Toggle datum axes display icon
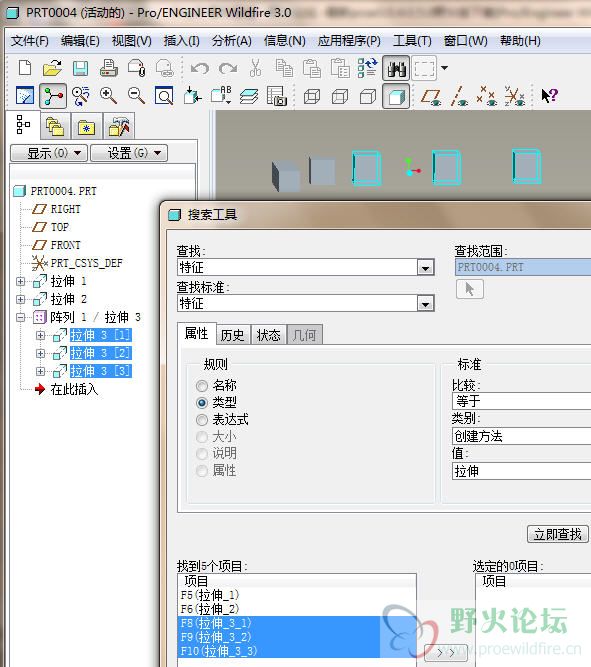Screen dimensions: 591x667 pyautogui.click(x=459, y=96)
